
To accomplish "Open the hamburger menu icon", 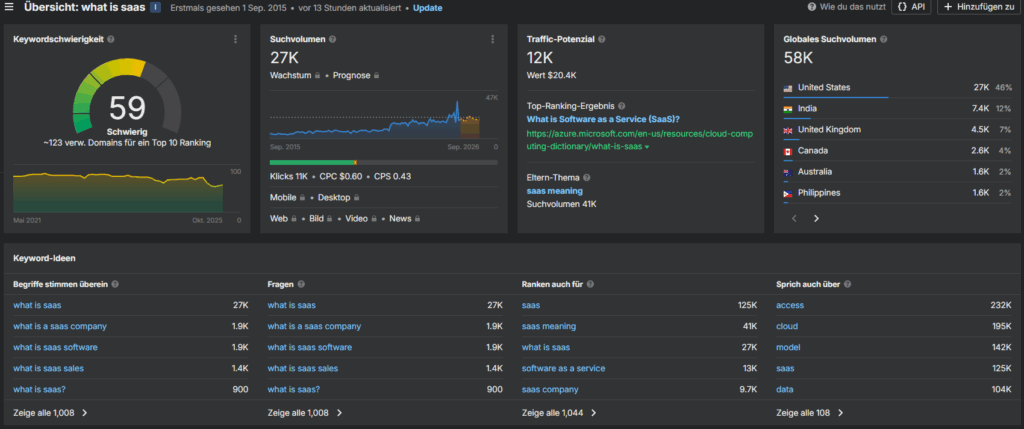I will pos(9,8).
